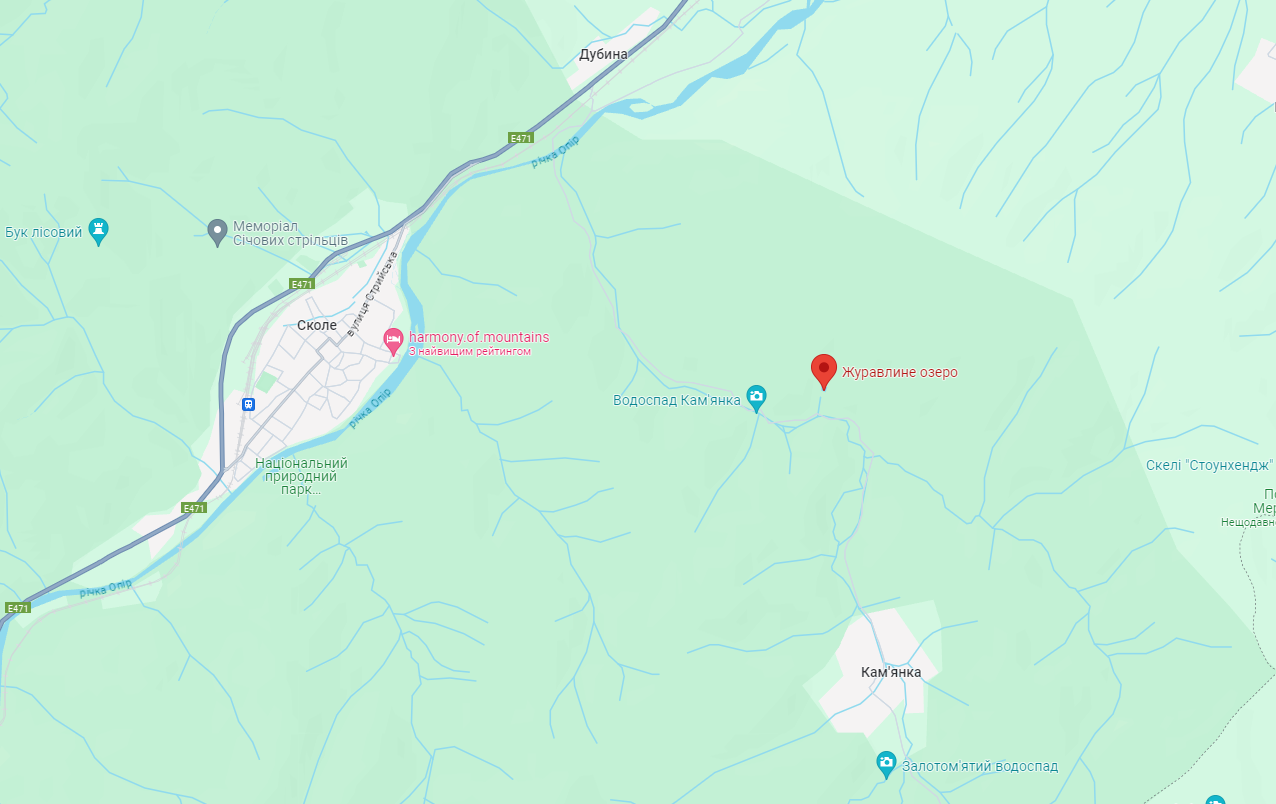The image size is (1276, 804).
Task: Click the harmony.of.mountains place name
Action: (x=479, y=337)
